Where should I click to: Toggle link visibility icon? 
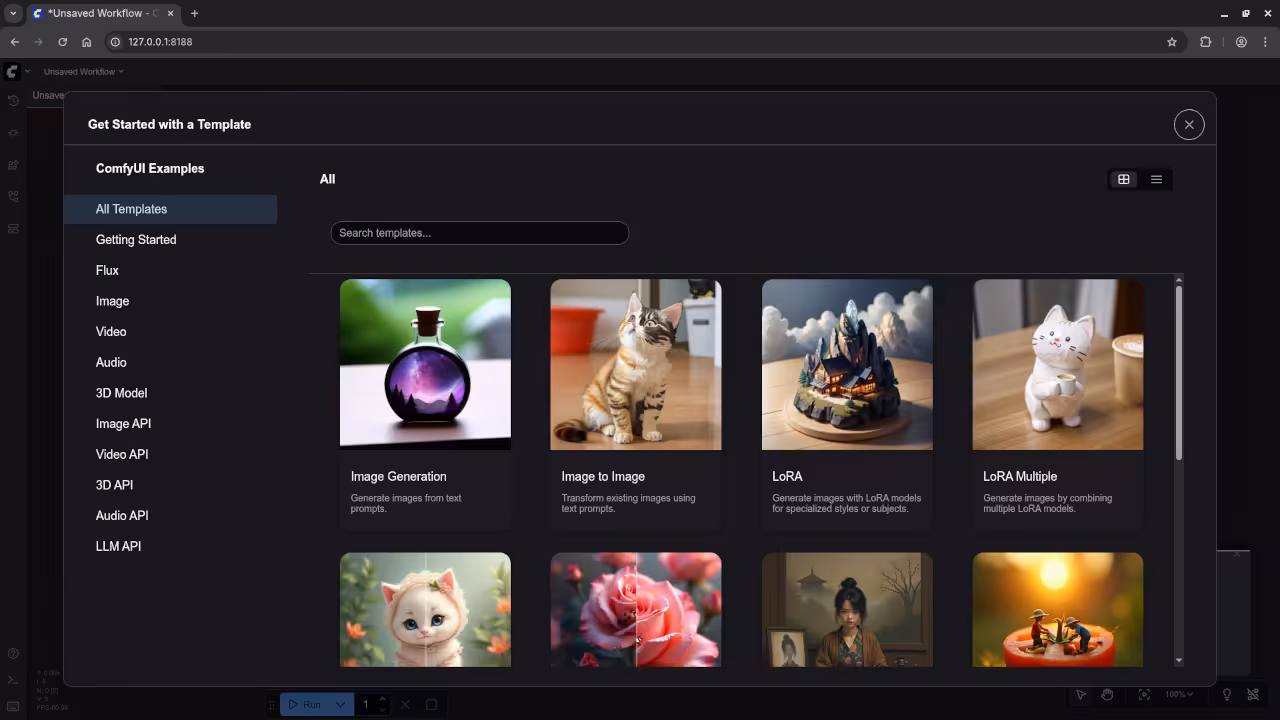(1253, 694)
